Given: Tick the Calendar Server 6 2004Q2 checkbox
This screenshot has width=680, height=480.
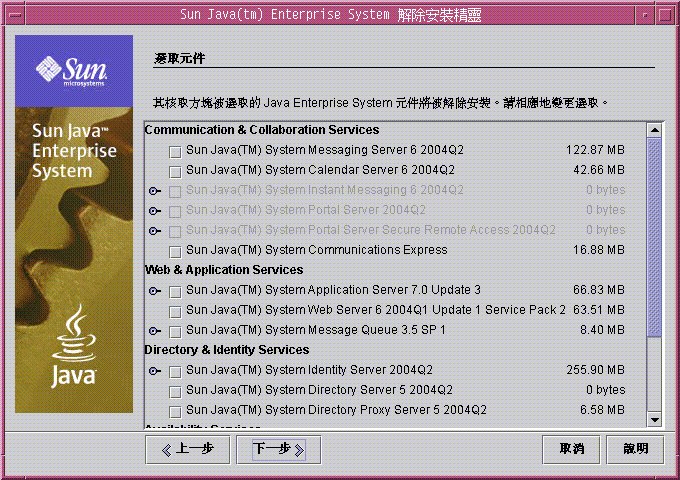Looking at the screenshot, I should click(x=175, y=172).
